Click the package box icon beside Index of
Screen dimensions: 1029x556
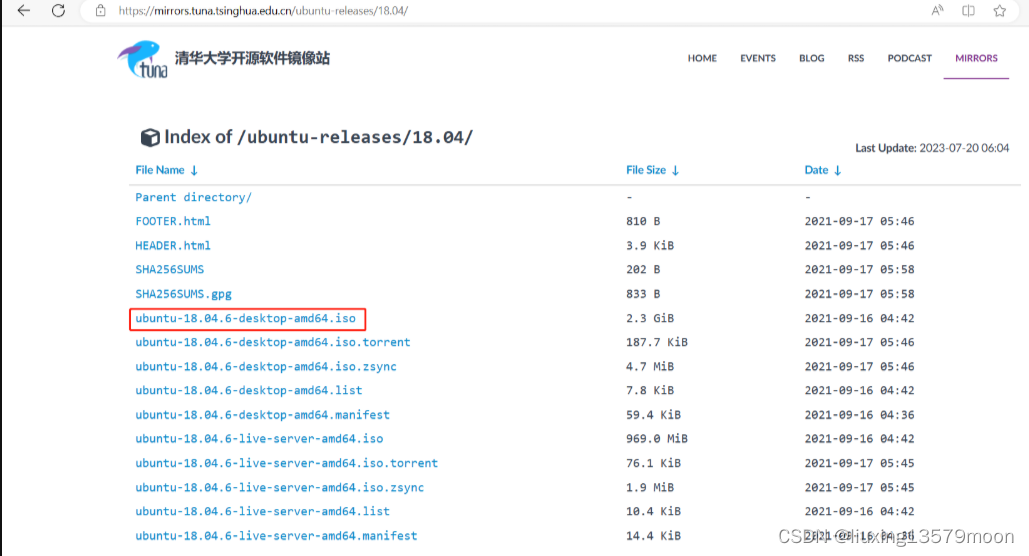150,137
